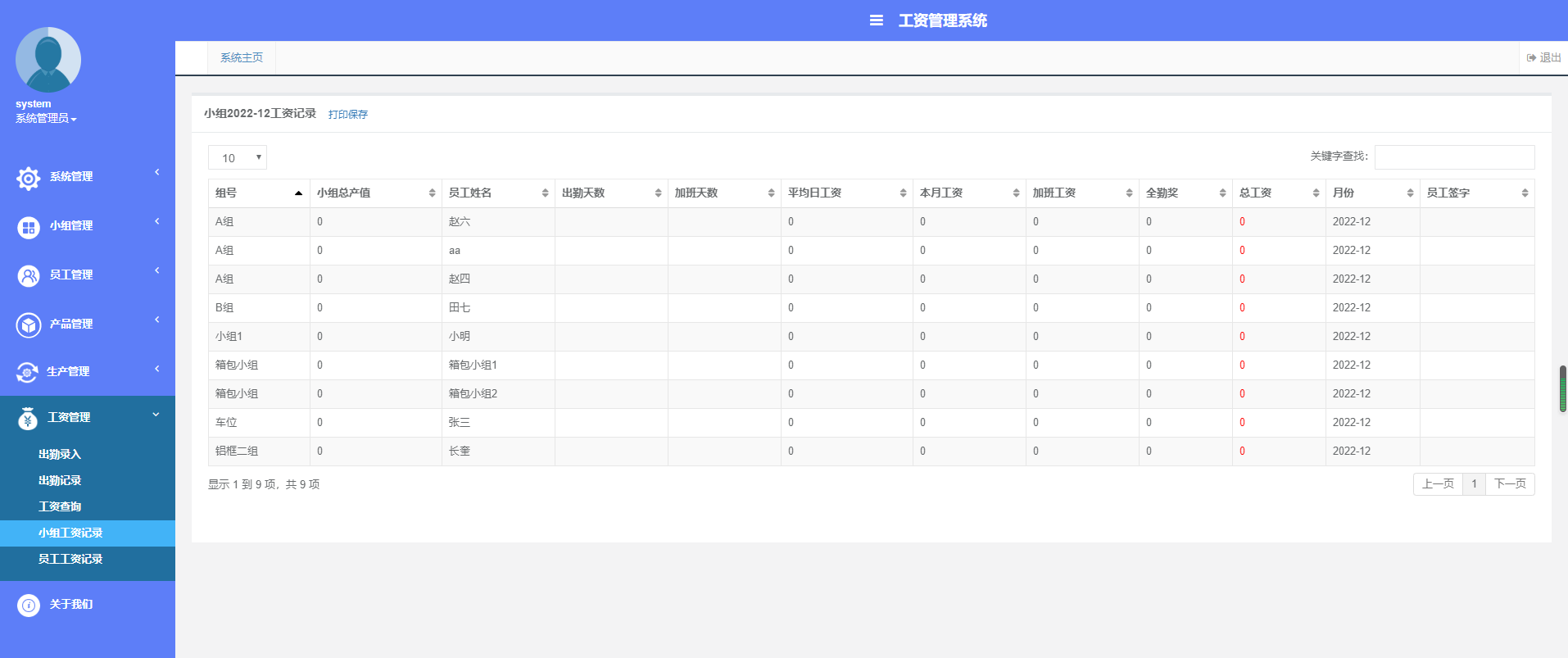Select 员工工资记录 in the sidebar
Image resolution: width=1568 pixels, height=658 pixels.
(x=70, y=559)
